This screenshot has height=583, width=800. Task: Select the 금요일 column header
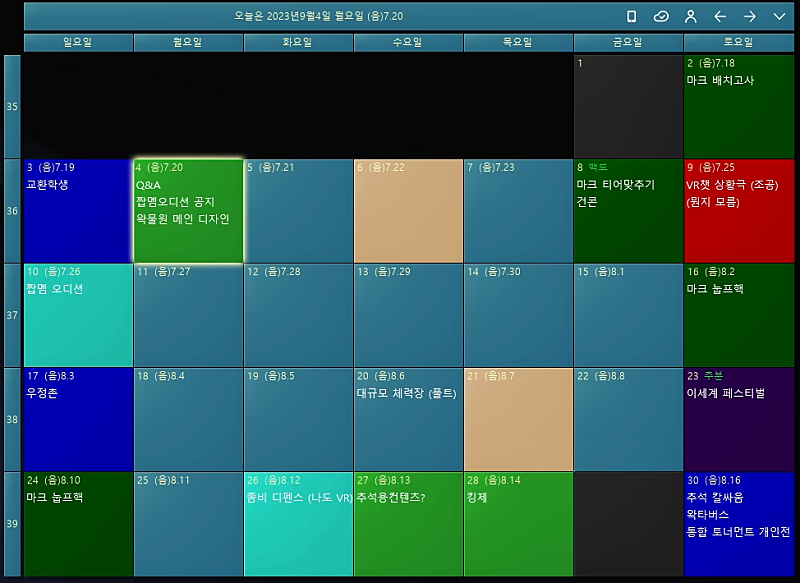[628, 42]
